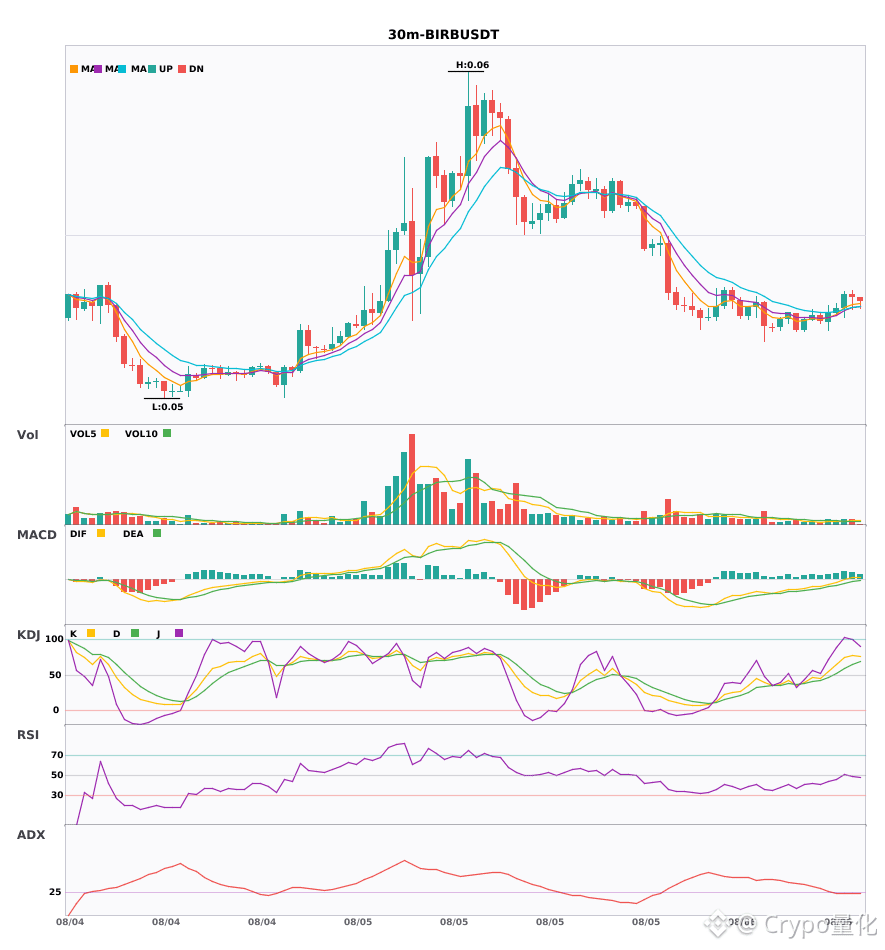Click the purple MA legend swatch
This screenshot has height=950, width=885.
(98, 69)
